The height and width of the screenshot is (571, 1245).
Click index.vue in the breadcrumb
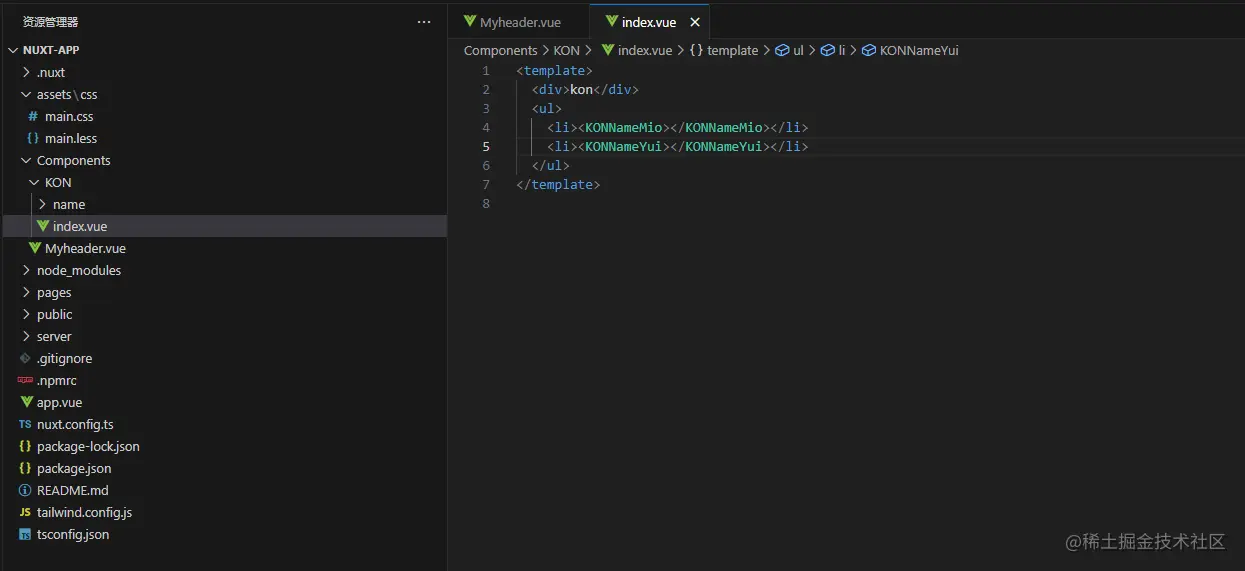point(645,50)
